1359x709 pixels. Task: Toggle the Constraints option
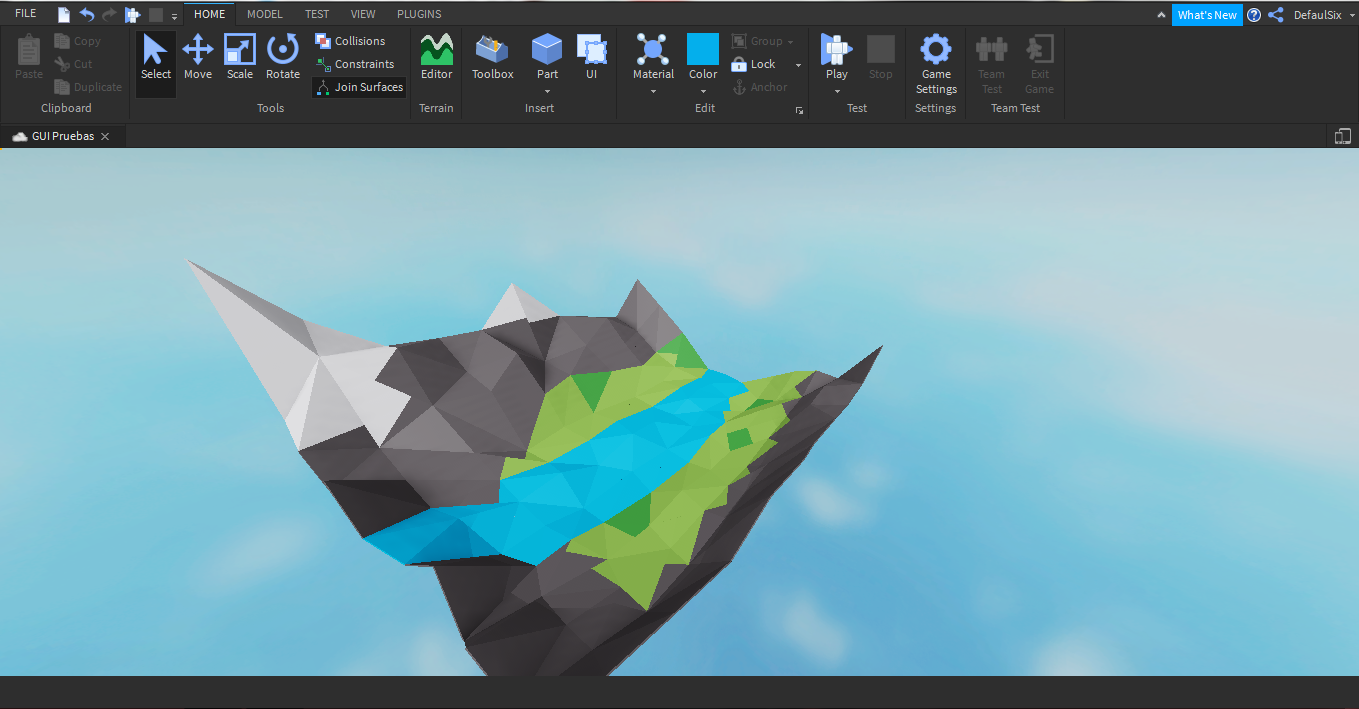(x=358, y=64)
